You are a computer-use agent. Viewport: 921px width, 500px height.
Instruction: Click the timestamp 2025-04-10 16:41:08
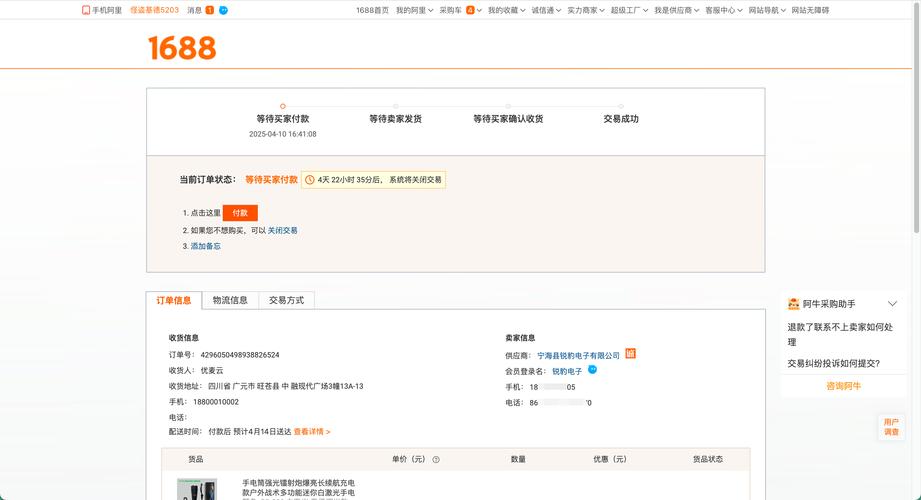(283, 134)
